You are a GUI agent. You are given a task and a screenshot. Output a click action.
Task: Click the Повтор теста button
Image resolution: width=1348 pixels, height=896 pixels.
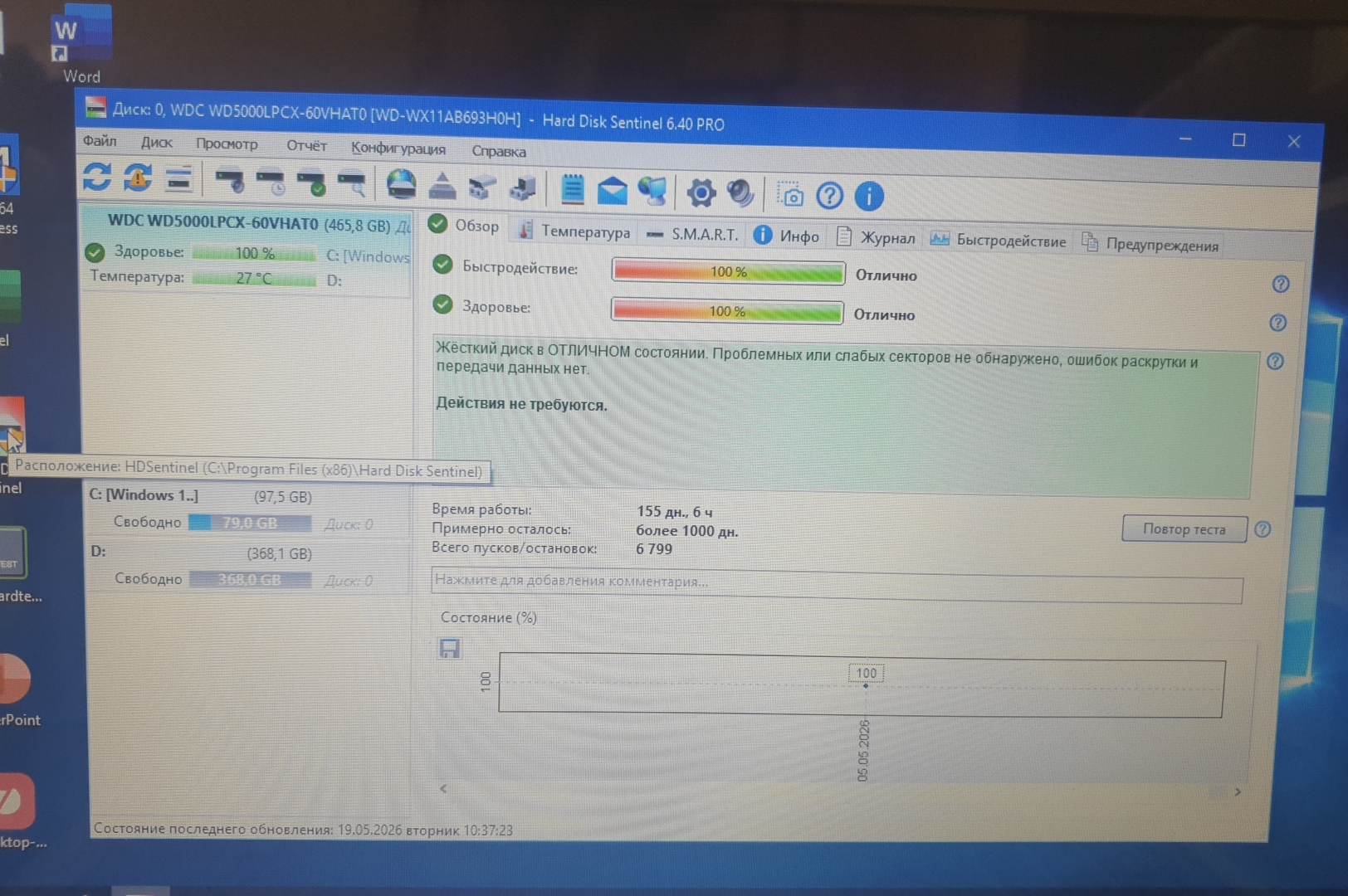1184,529
